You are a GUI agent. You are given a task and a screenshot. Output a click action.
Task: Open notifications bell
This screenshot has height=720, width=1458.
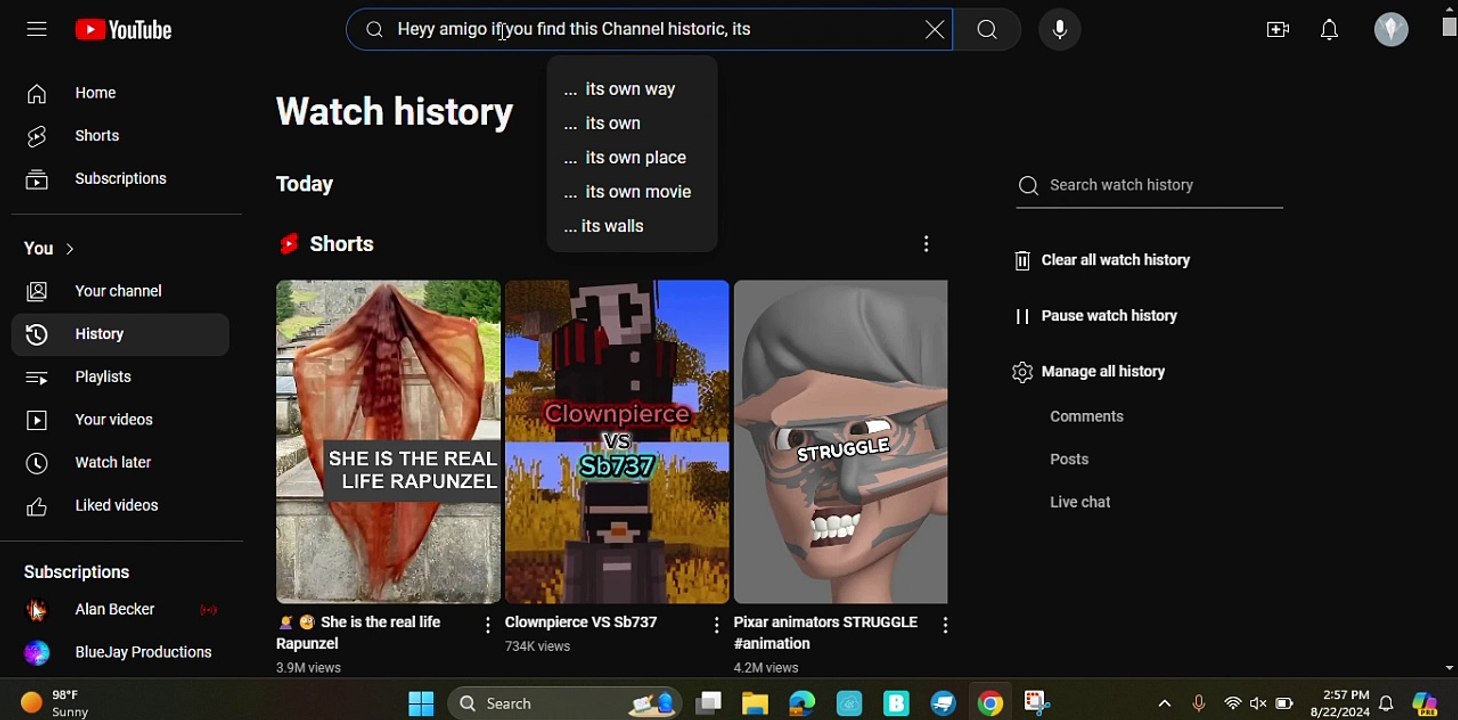pyautogui.click(x=1329, y=30)
